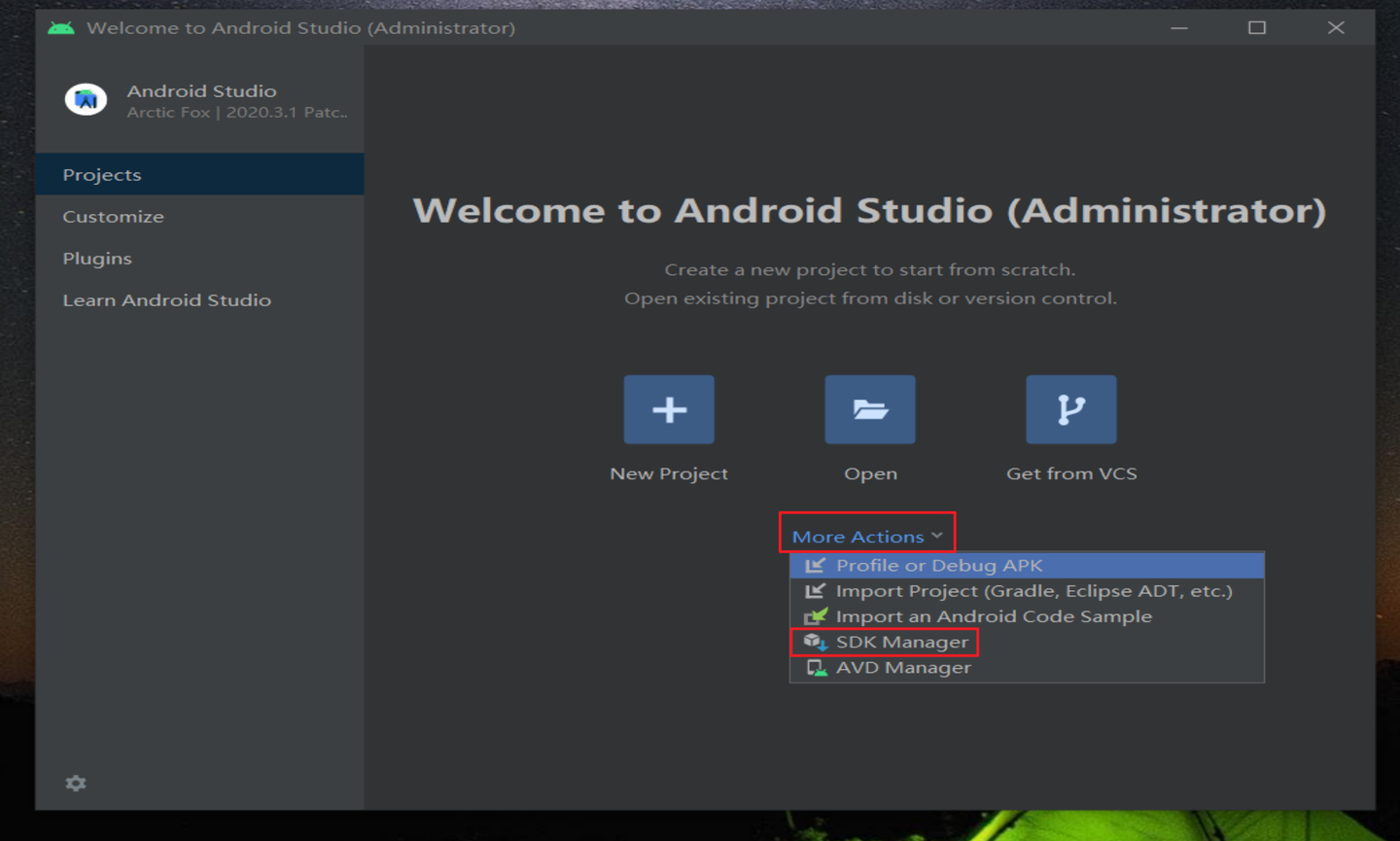The width and height of the screenshot is (1400, 841).
Task: Click the Import an Android Code Sample icon
Action: click(x=817, y=615)
